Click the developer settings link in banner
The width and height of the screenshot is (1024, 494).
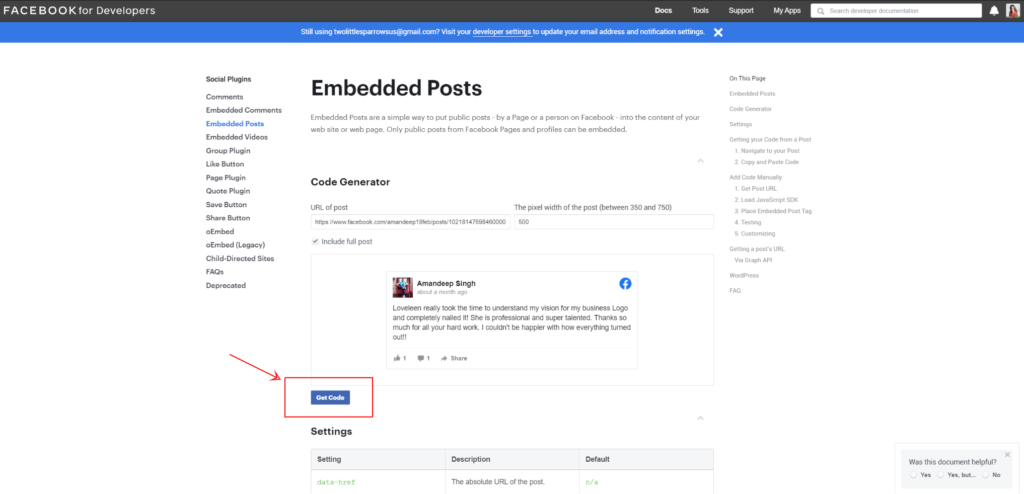click(x=502, y=32)
